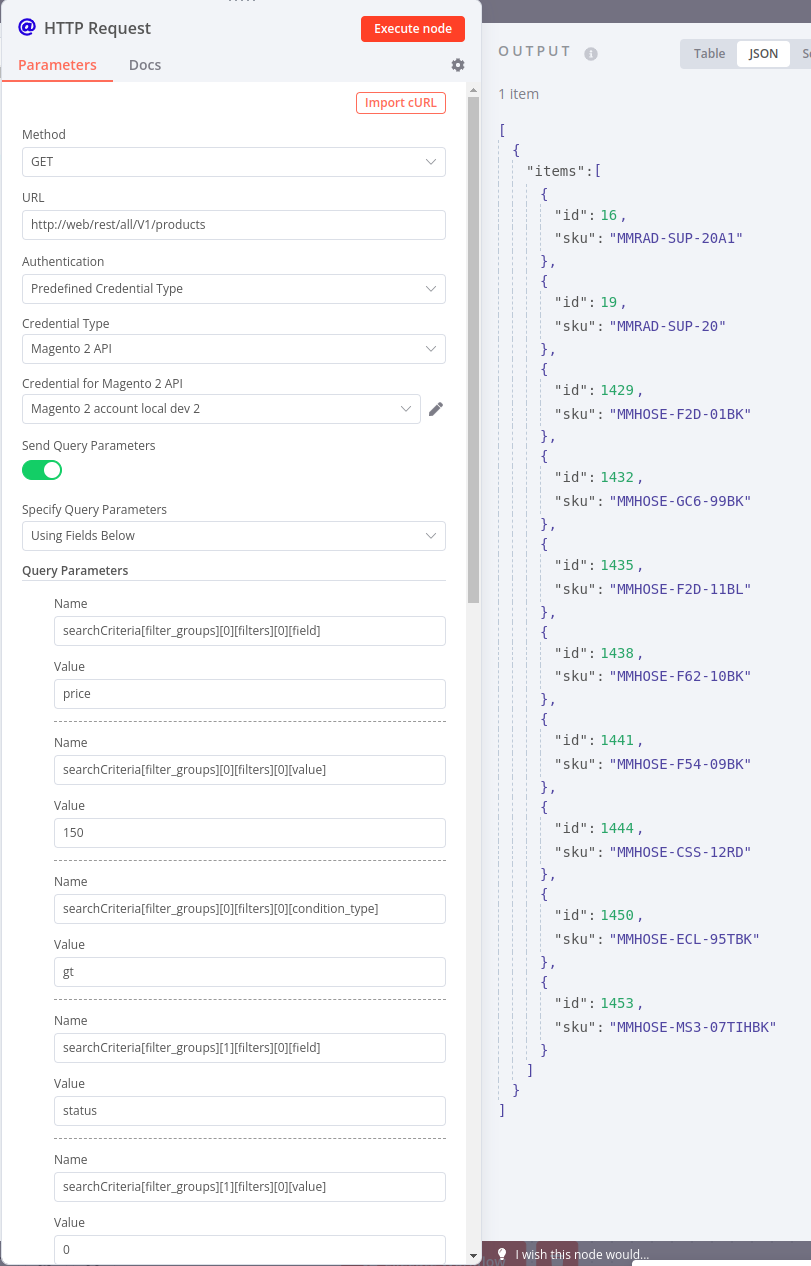Click the Execute node button
This screenshot has width=811, height=1266.
pos(413,28)
